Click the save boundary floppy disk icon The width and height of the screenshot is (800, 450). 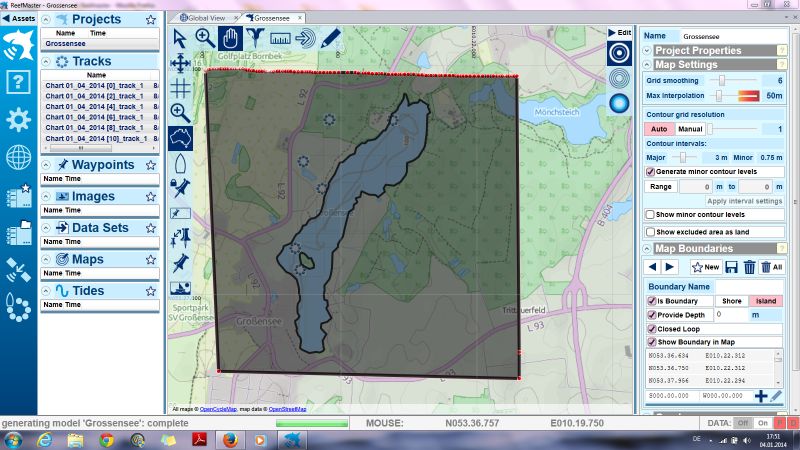(x=732, y=267)
